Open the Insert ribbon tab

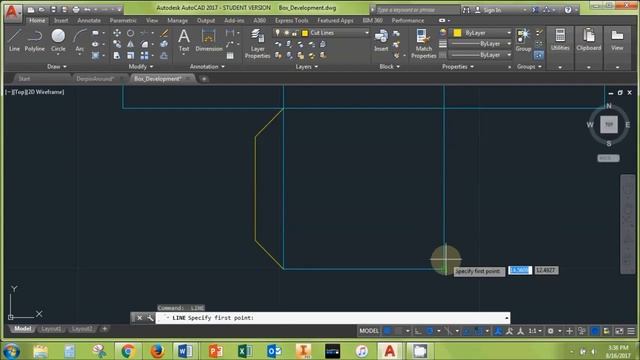click(x=61, y=20)
